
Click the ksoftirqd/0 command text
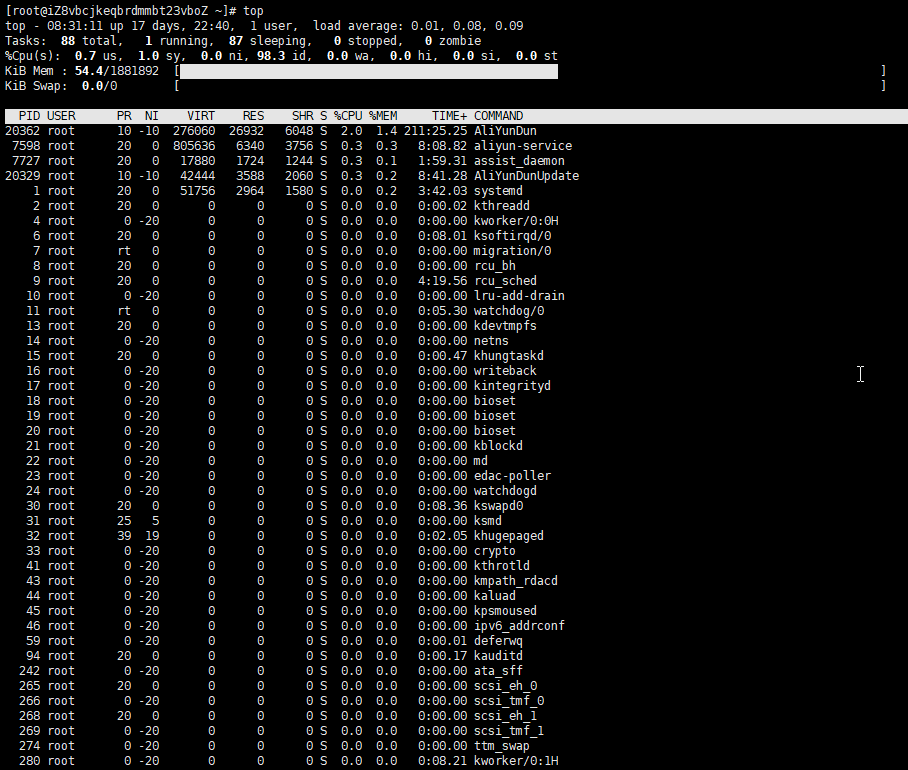[512, 236]
